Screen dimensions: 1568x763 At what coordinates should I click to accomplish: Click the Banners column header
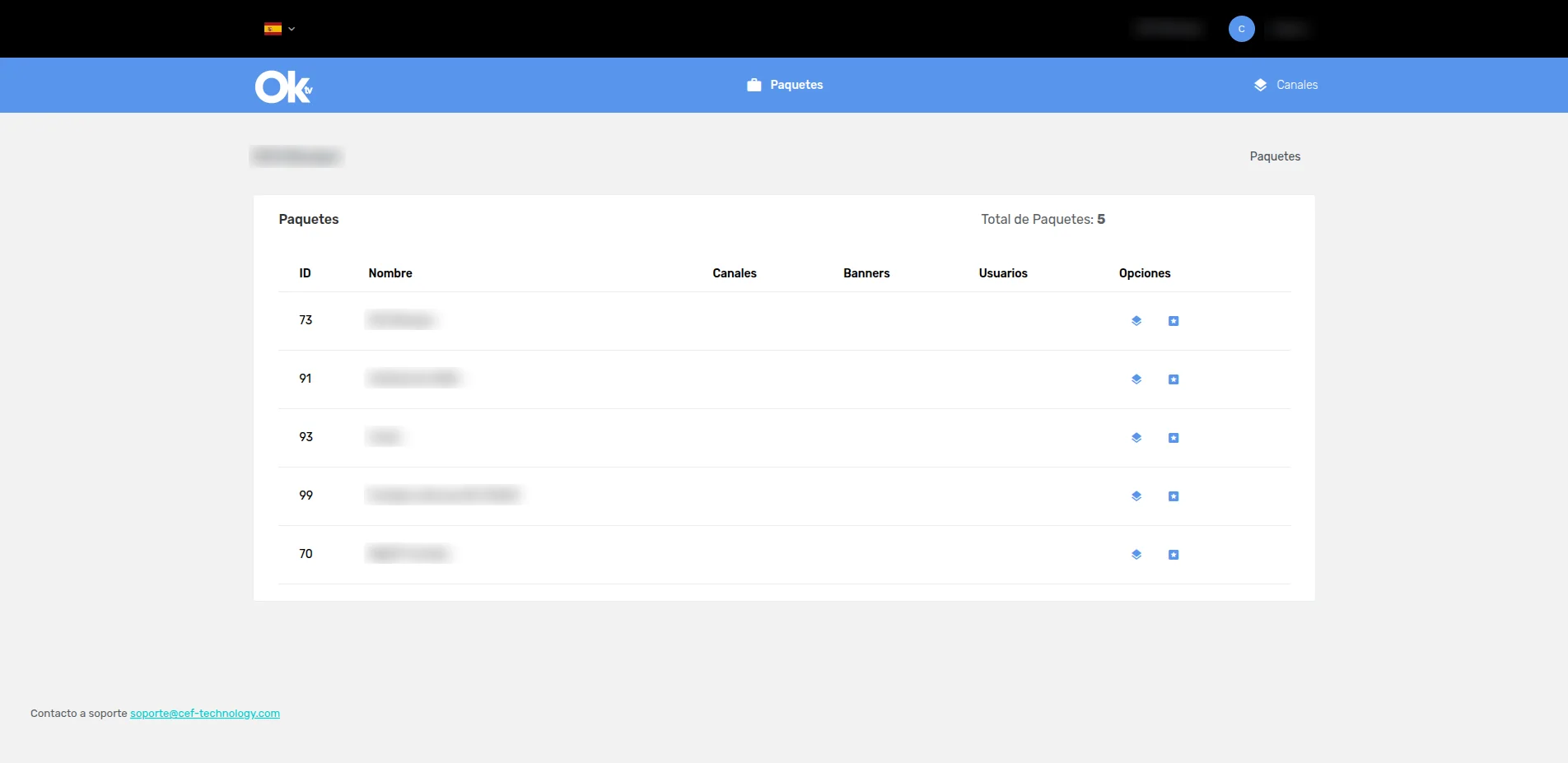[x=866, y=273]
